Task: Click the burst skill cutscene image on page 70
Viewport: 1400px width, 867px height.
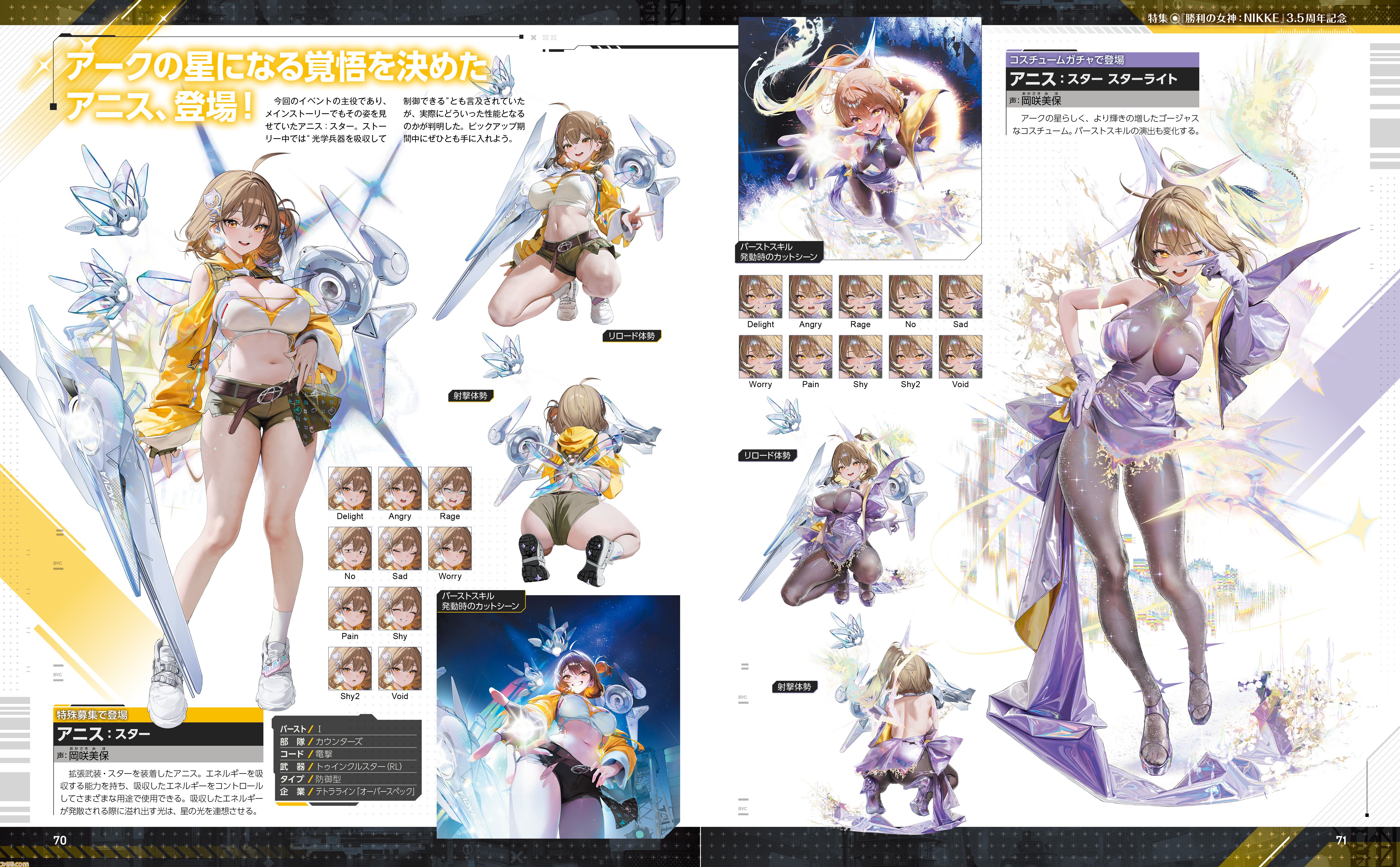Action: 558,717
